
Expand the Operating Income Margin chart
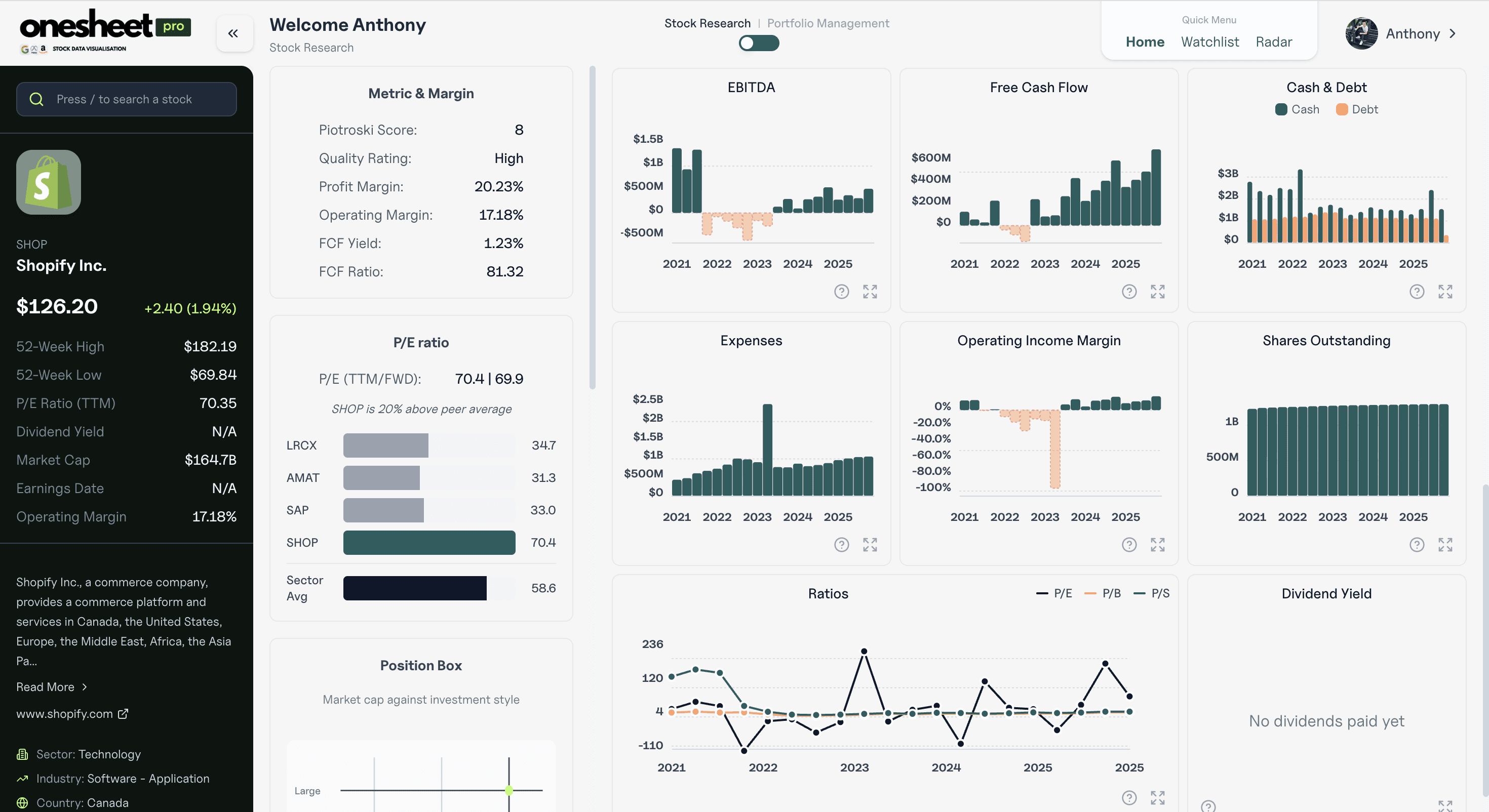tap(1158, 544)
